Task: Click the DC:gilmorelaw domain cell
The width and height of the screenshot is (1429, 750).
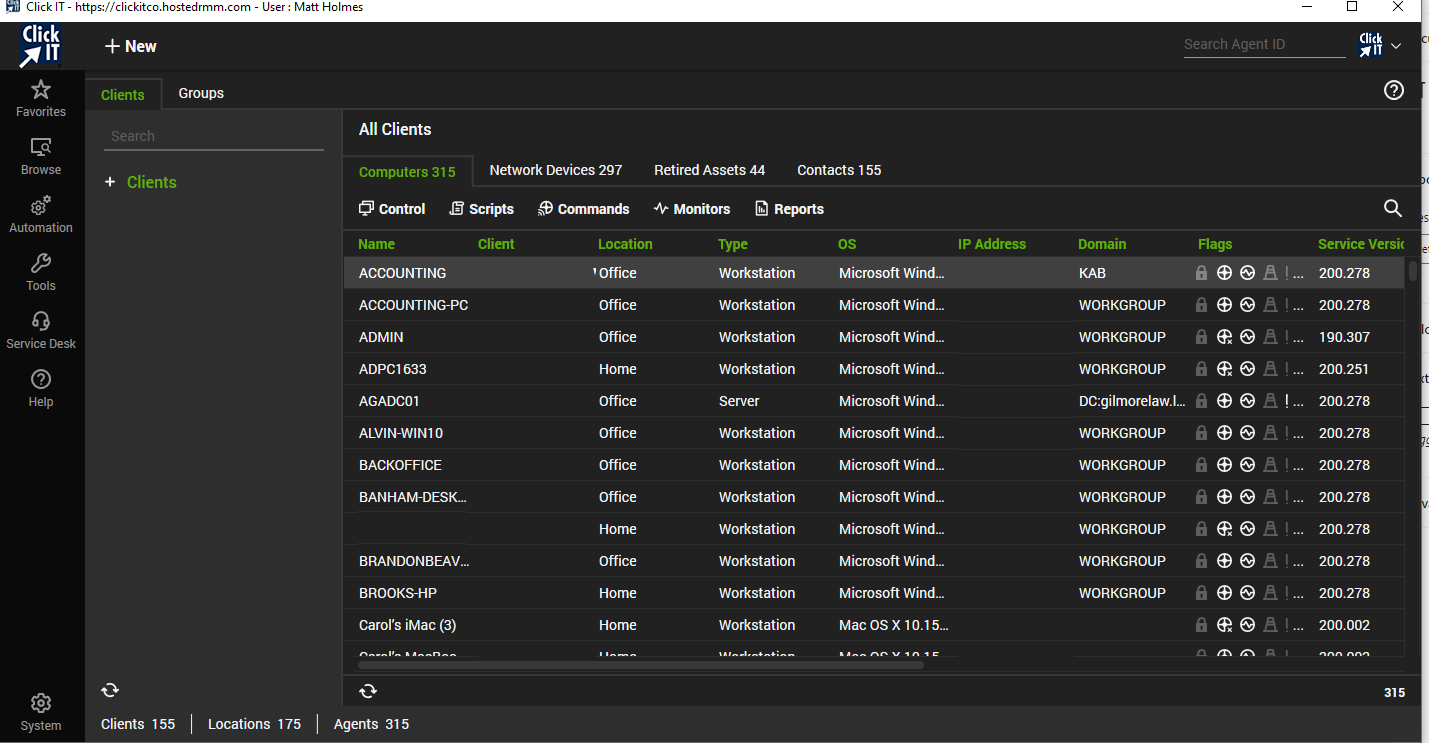Action: 1132,401
